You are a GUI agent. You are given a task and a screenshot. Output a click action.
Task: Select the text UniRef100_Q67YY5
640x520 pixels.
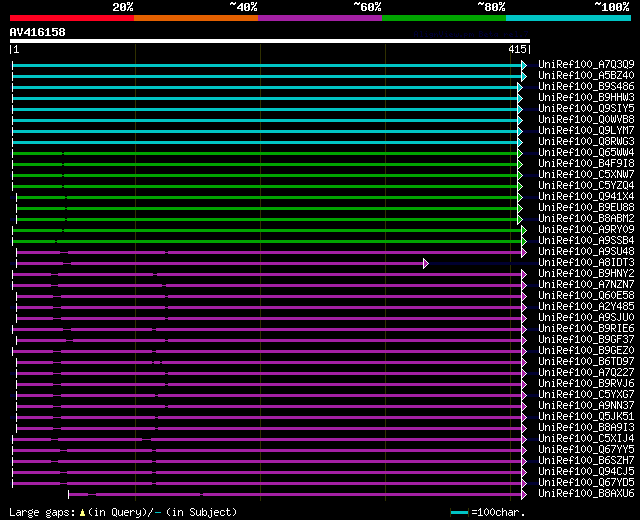click(x=586, y=450)
